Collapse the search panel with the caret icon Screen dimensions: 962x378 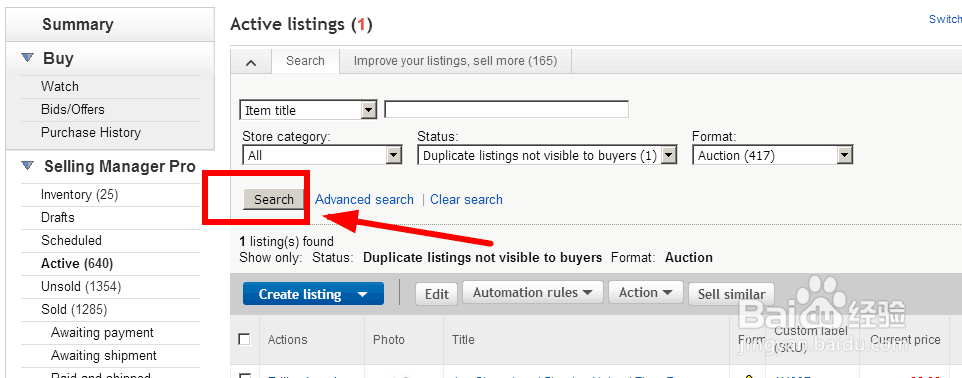(x=251, y=62)
